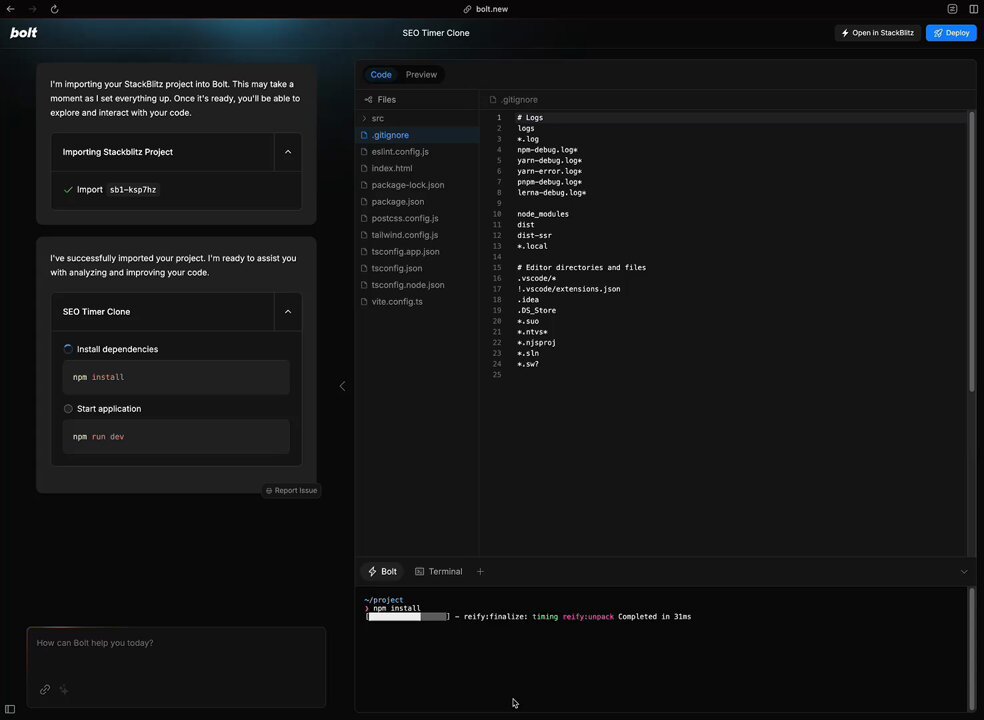Click the file icon next to vite.config.ts
Screen dimensions: 984x720
(364, 301)
